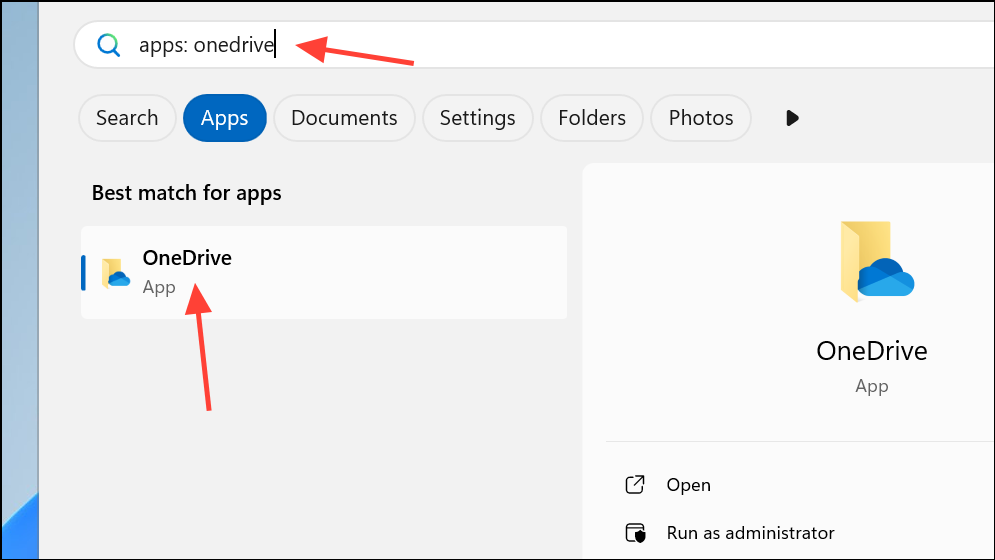Click the search magnifier icon
The image size is (995, 560).
(x=109, y=45)
